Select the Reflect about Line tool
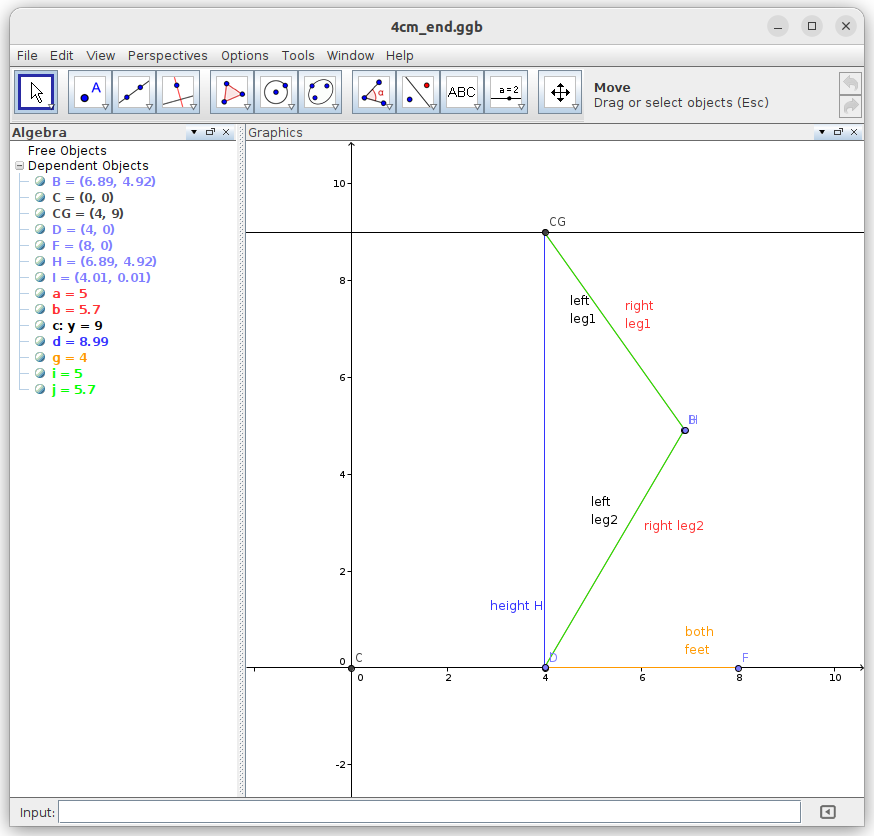The width and height of the screenshot is (874, 836). (418, 92)
